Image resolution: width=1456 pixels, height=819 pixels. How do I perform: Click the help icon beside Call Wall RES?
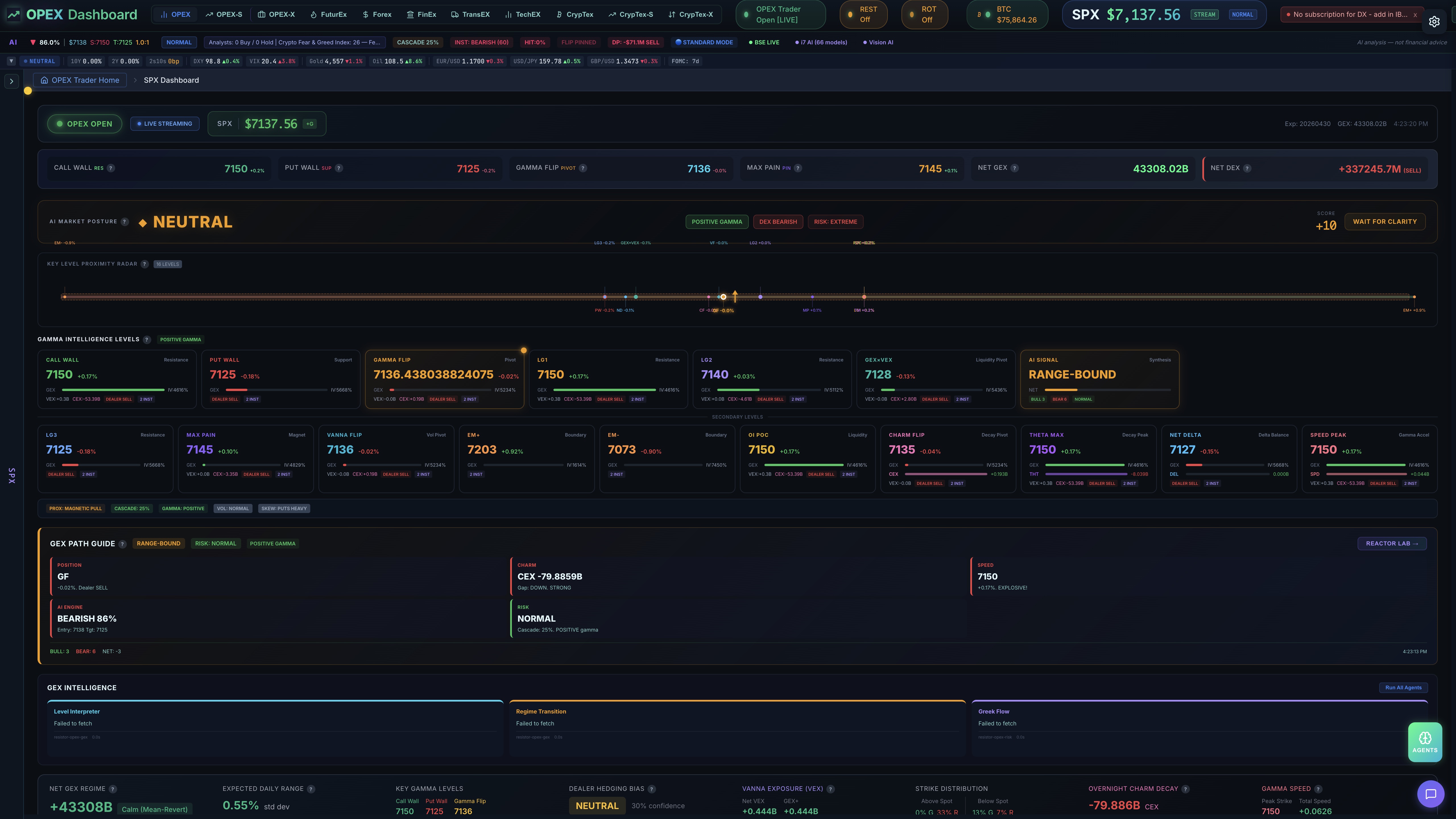coord(111,168)
